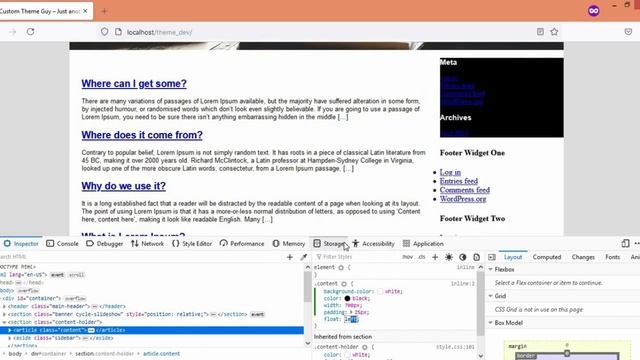The image size is (640, 360).
Task: Open the Storage tab
Action: 329,244
